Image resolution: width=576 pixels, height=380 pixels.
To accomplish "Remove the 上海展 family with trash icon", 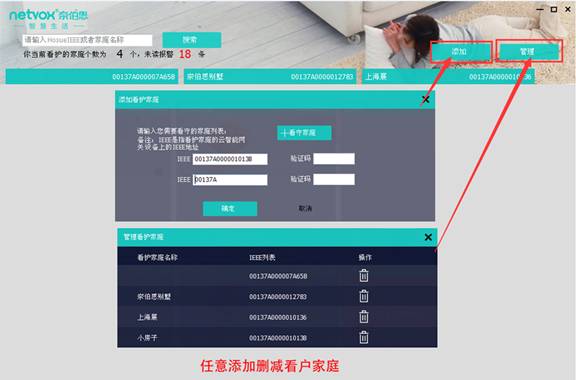I will tap(364, 317).
